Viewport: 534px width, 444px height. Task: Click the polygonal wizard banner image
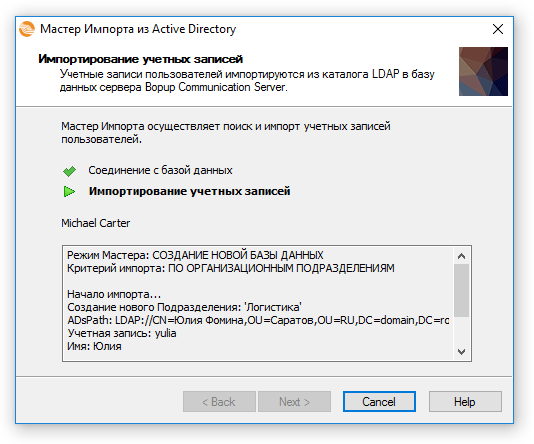pos(483,72)
